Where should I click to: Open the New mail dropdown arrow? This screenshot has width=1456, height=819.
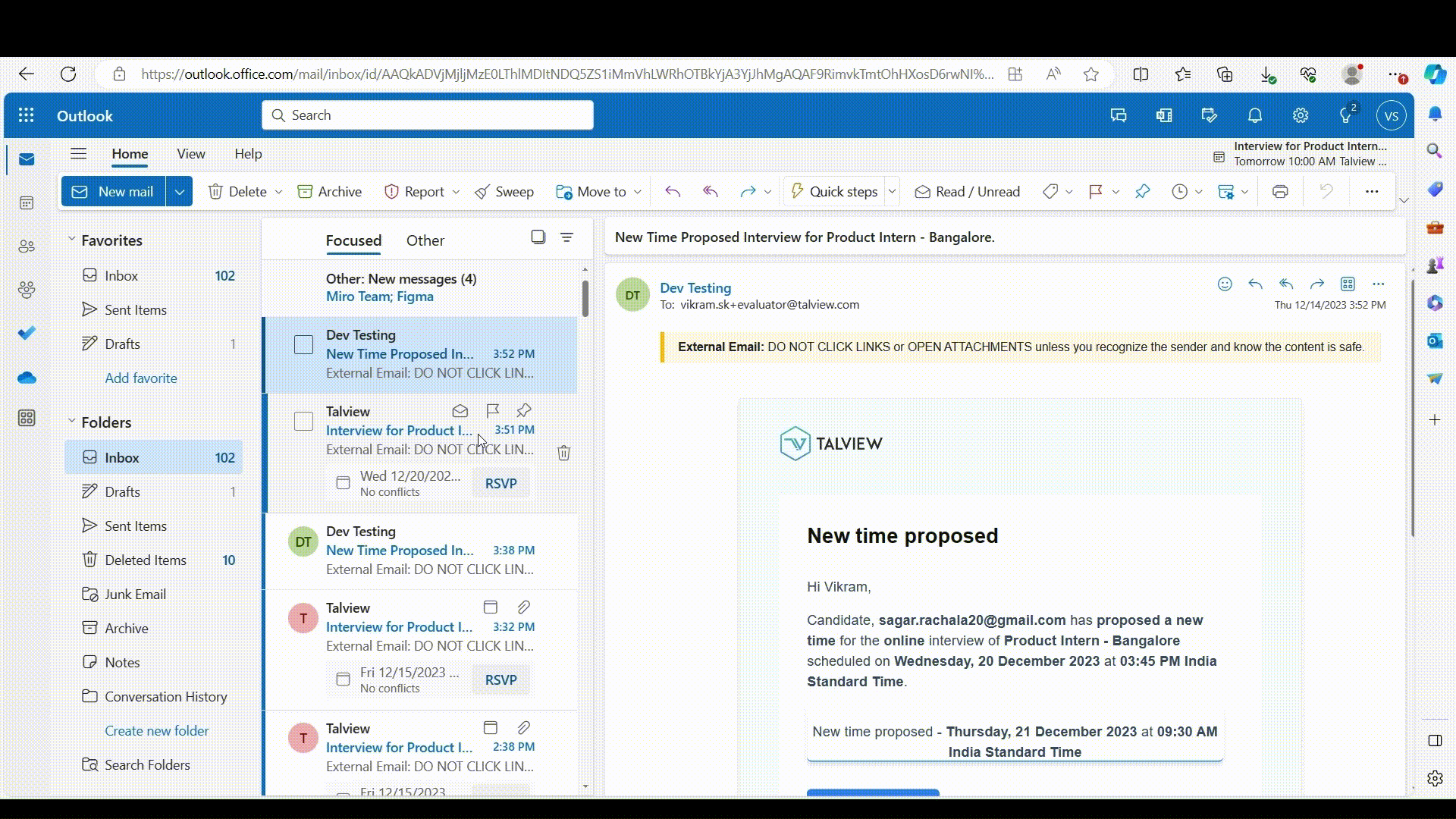(180, 192)
